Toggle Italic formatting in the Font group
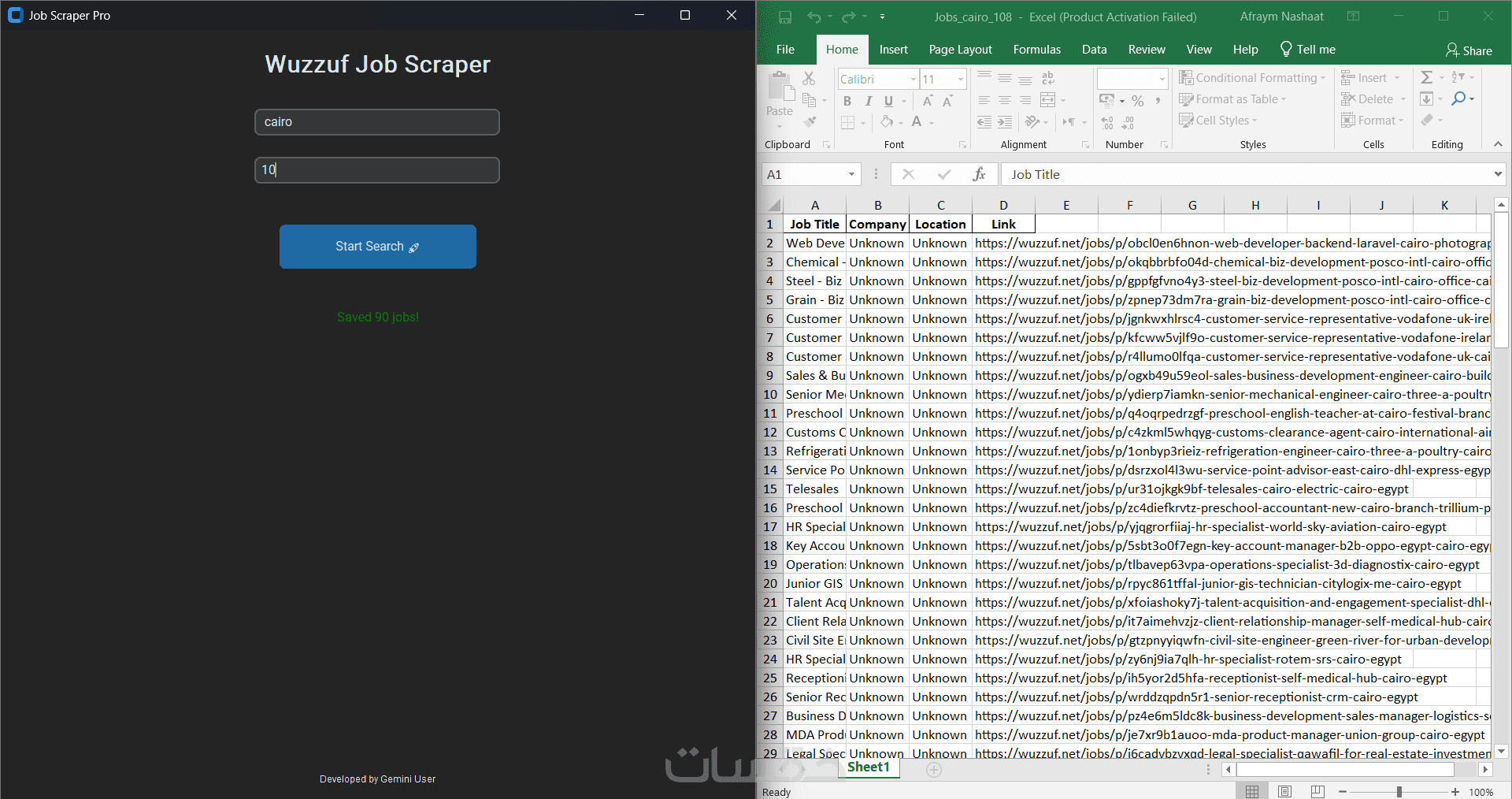 [x=868, y=101]
